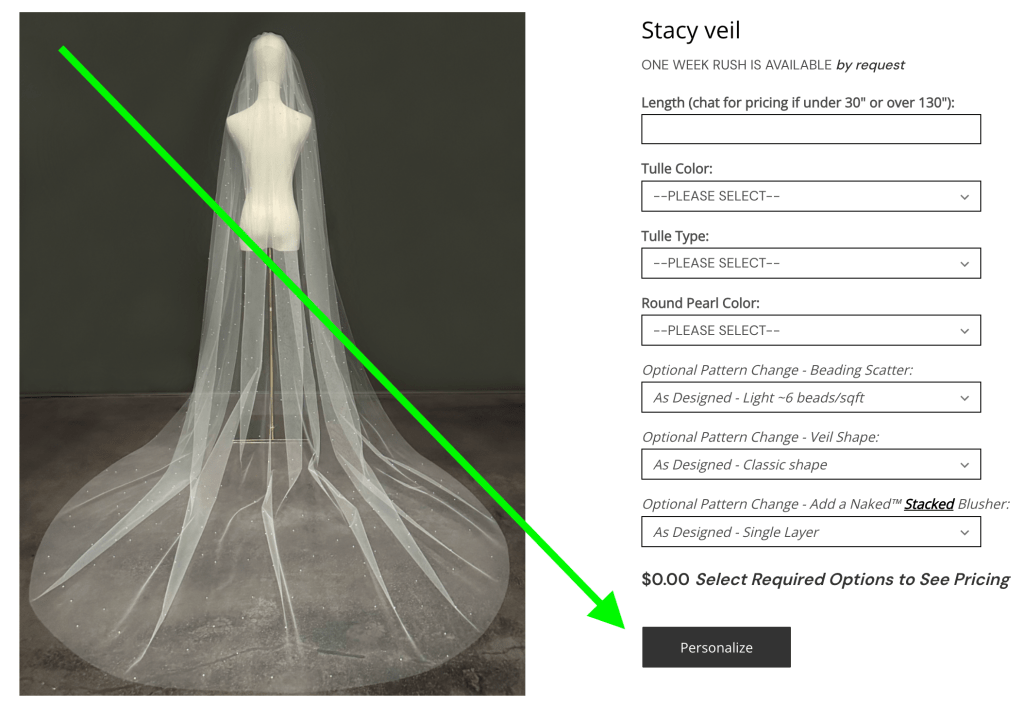The width and height of the screenshot is (1024, 703).
Task: Click the chevron arrow in Round Pearl Color
Action: click(965, 331)
